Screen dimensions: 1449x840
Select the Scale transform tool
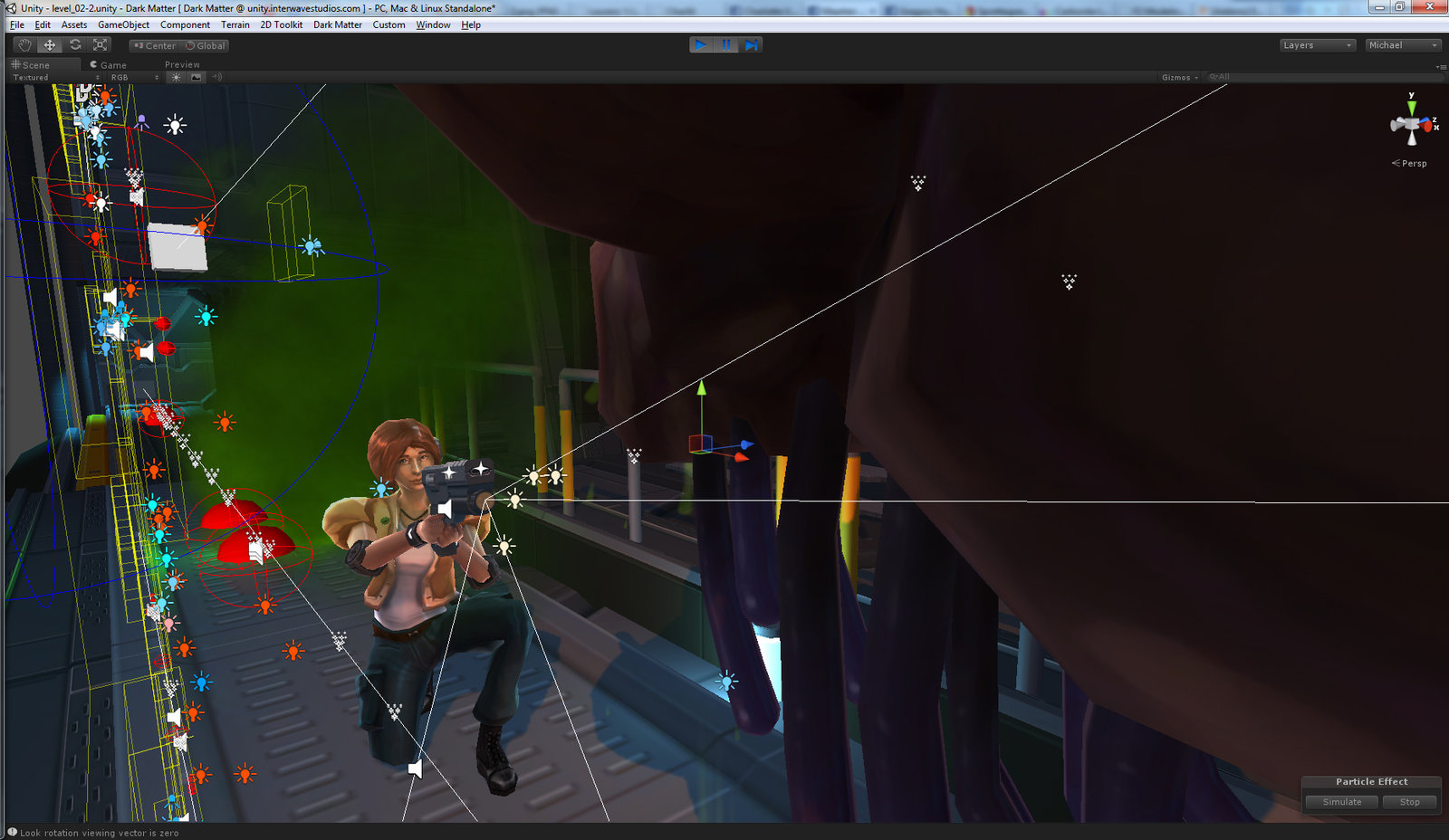(x=101, y=45)
